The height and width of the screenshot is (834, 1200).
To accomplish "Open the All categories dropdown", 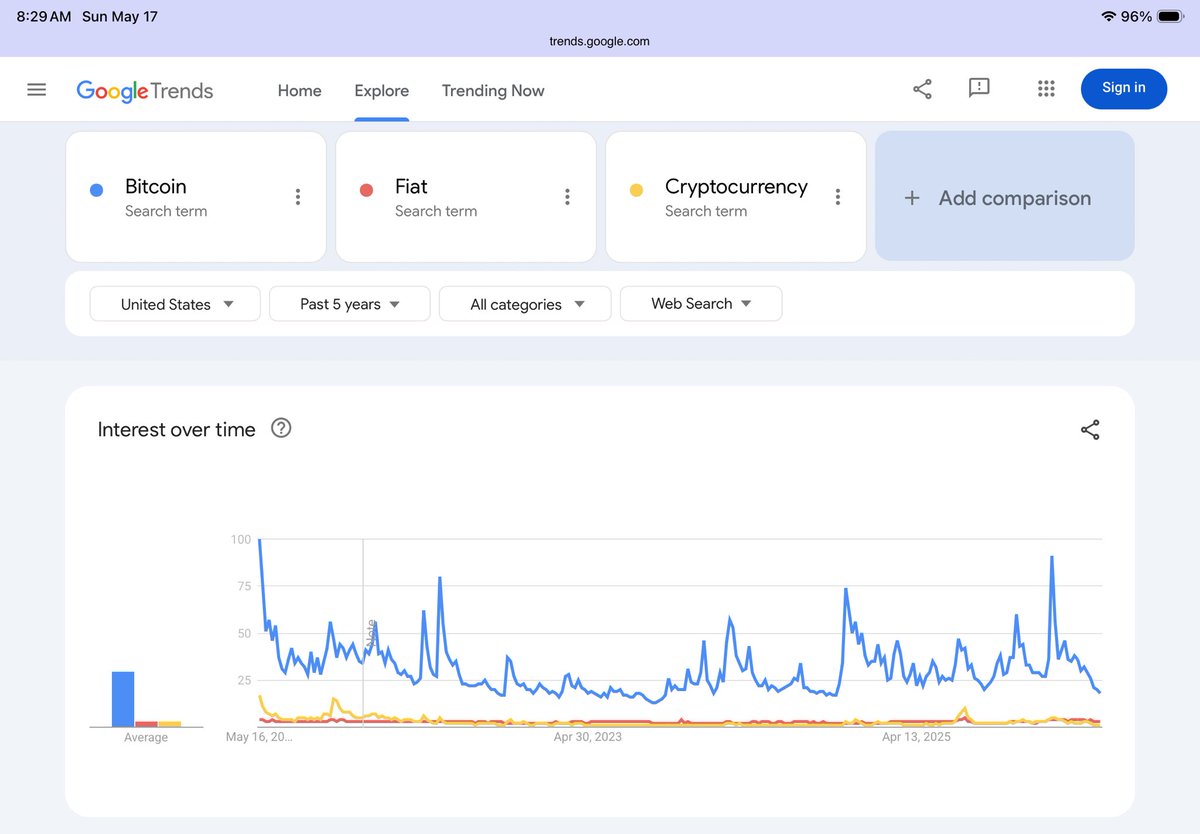I will click(525, 304).
